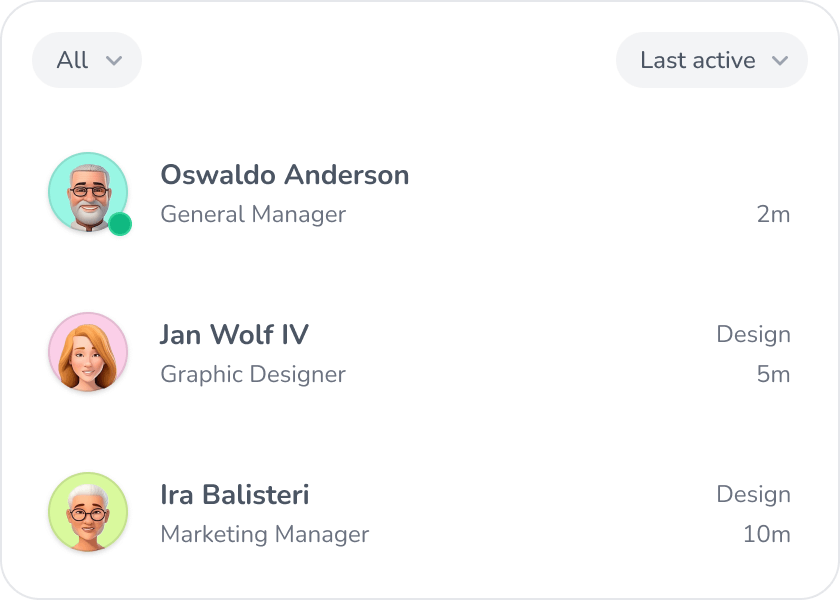Click Oswaldo Anderson's green online status dot
Screen dimensions: 840x600
pyautogui.click(x=120, y=224)
